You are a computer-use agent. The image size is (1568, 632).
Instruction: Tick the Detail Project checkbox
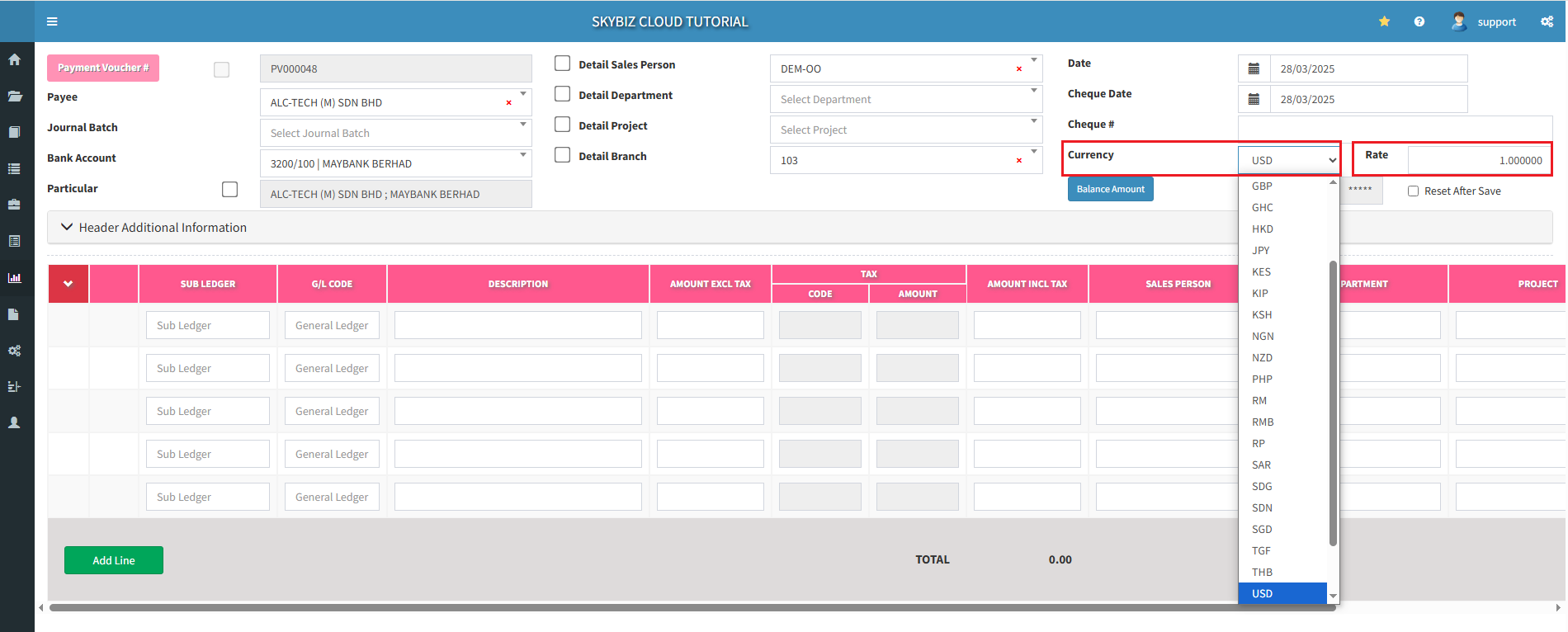[x=563, y=125]
